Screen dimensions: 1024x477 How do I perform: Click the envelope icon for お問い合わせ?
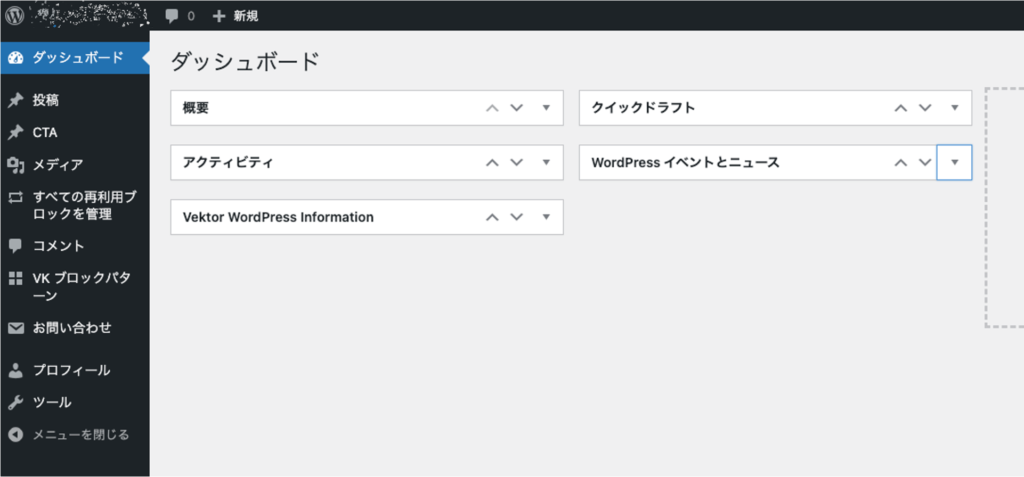point(16,328)
